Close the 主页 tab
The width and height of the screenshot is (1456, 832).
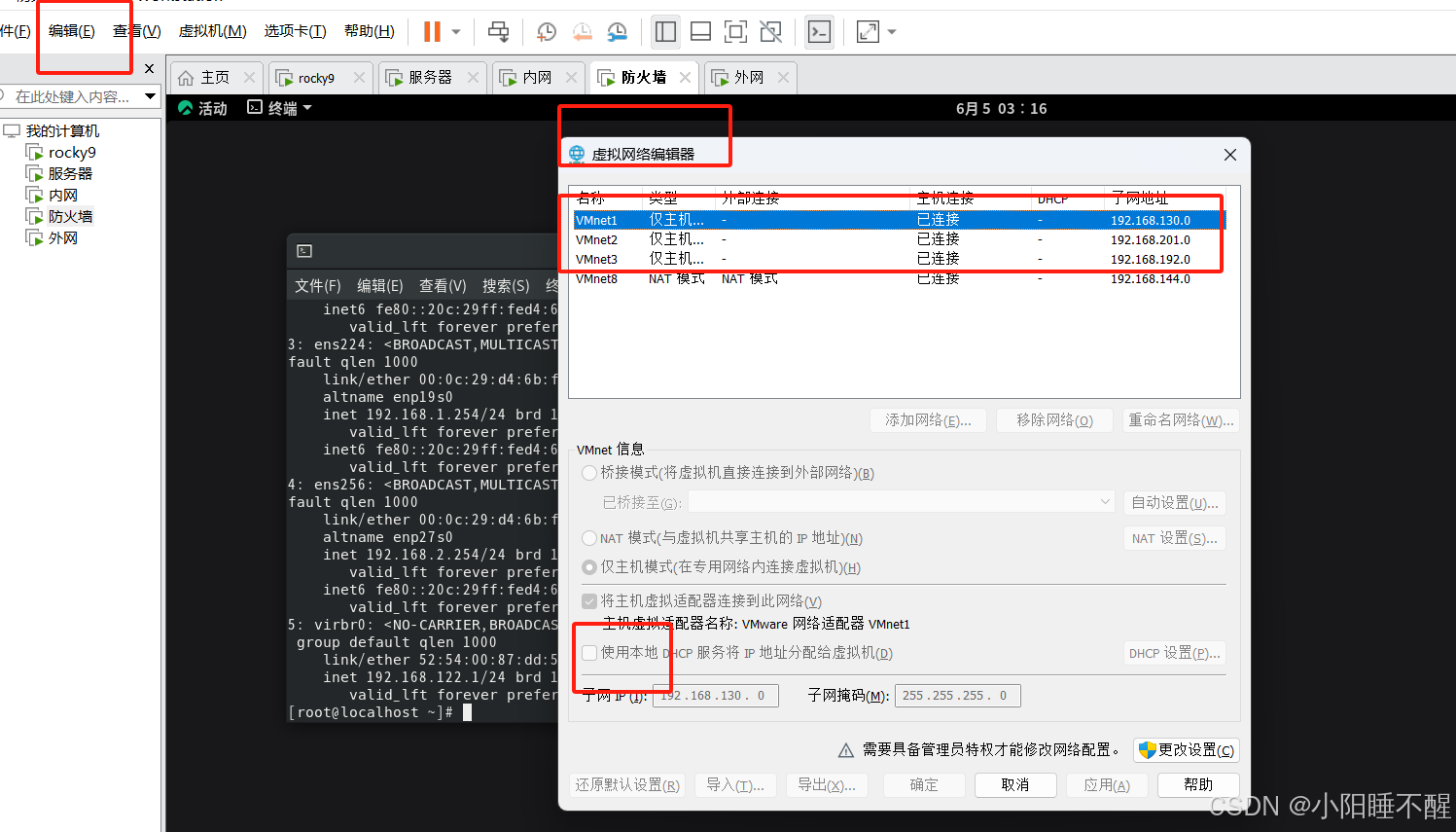click(249, 77)
